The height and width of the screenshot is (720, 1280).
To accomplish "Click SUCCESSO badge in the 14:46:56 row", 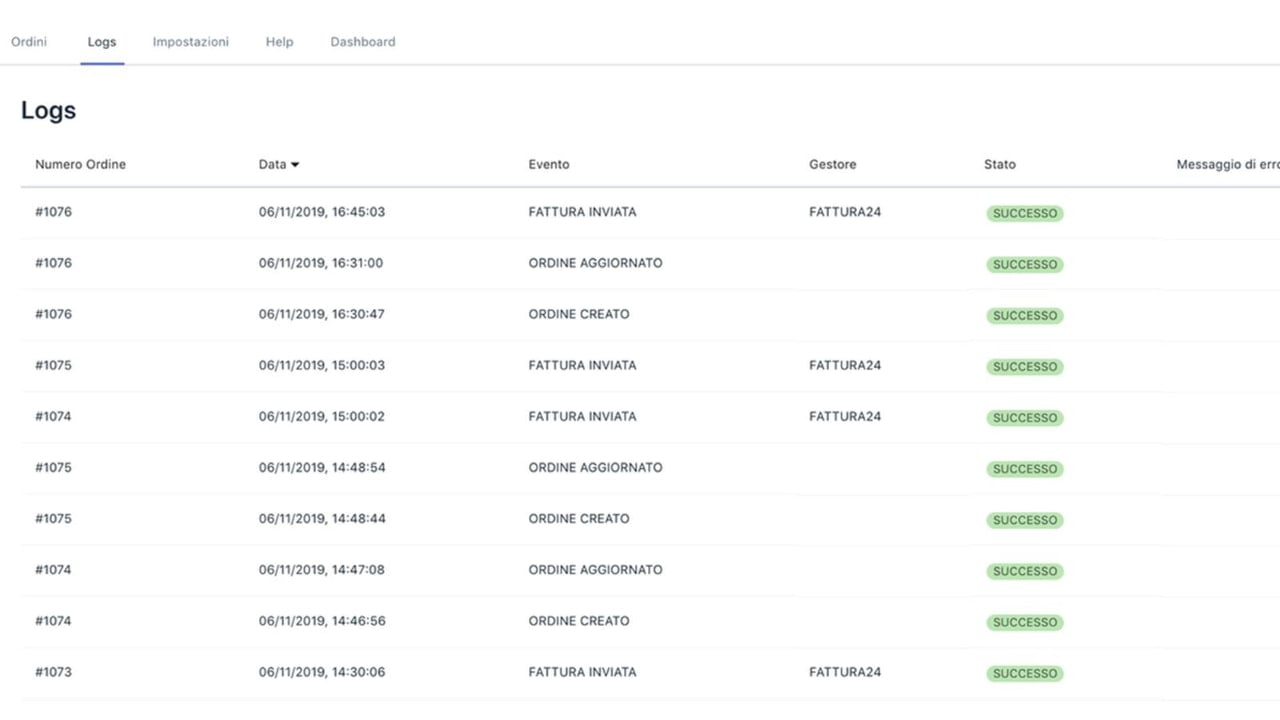I will [x=1025, y=621].
